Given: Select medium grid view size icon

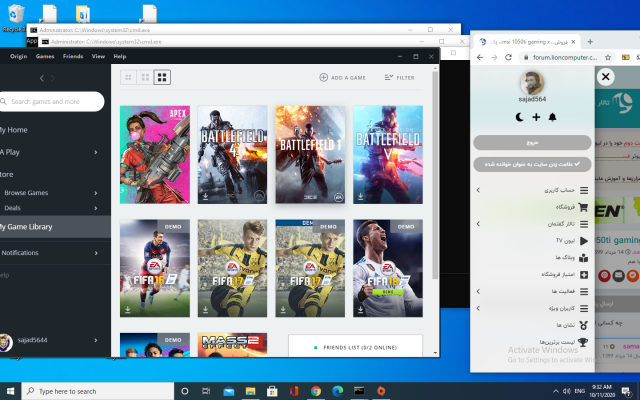Looking at the screenshot, I should click(145, 77).
